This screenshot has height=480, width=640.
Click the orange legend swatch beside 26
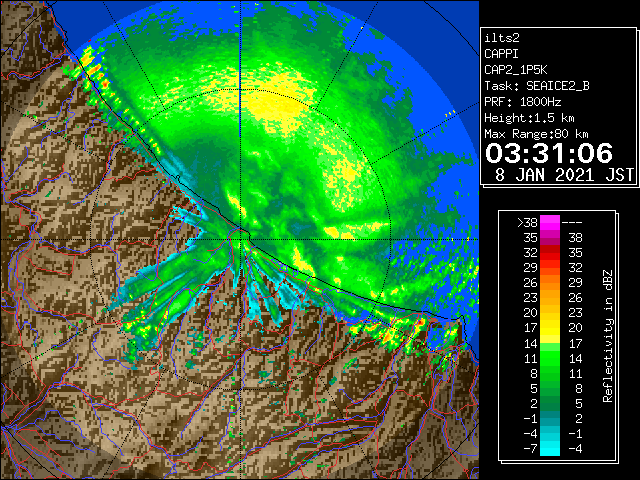tap(550, 283)
